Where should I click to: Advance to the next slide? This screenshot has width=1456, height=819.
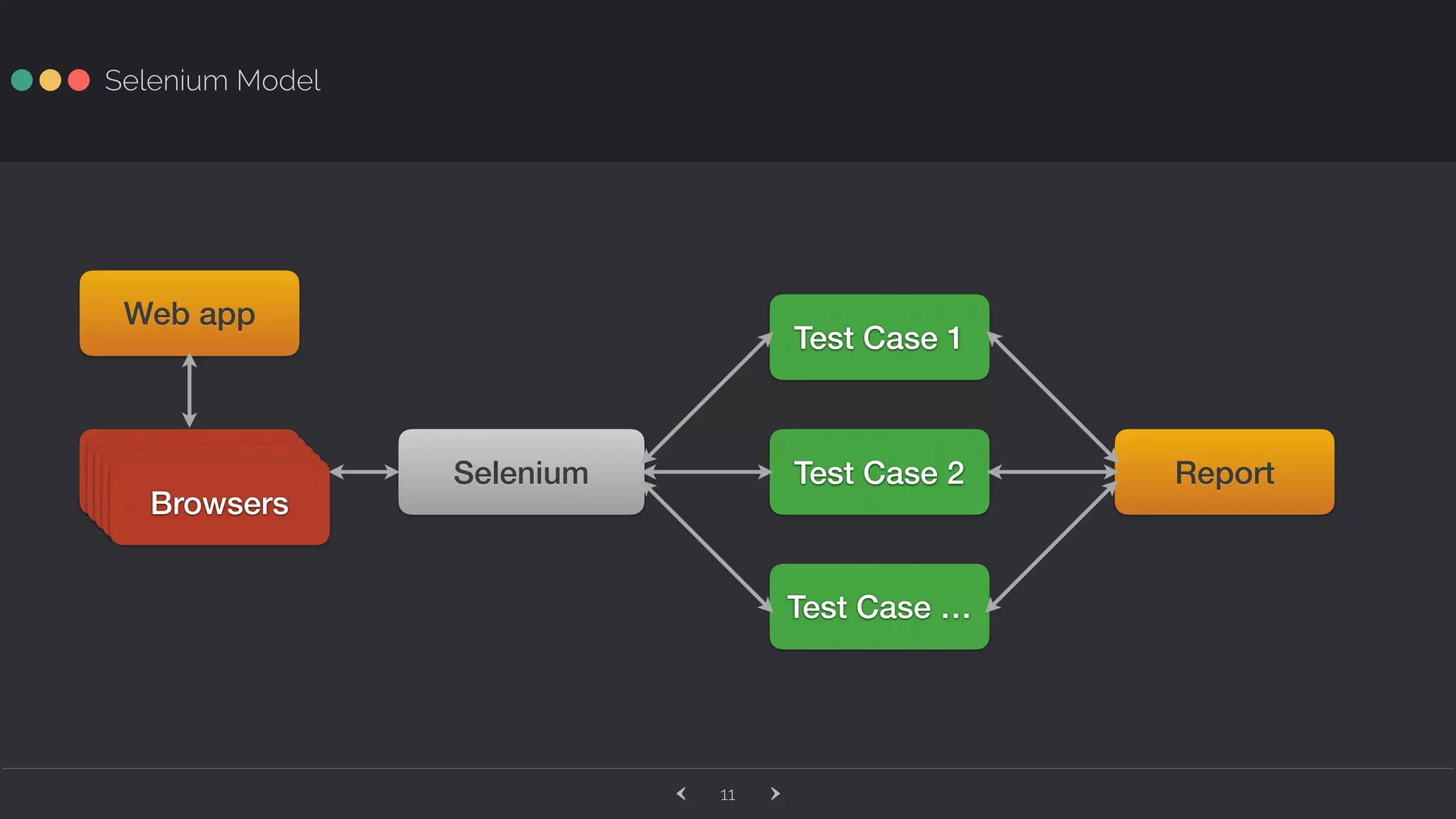775,793
